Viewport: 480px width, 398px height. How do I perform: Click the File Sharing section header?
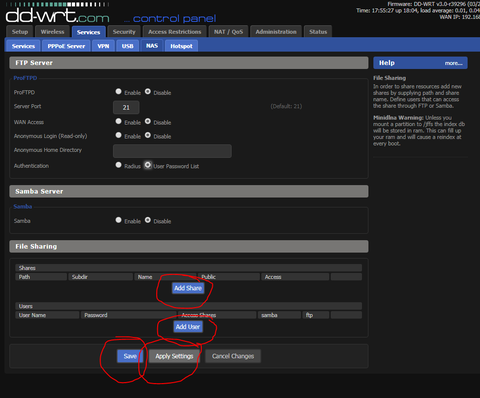click(x=189, y=246)
